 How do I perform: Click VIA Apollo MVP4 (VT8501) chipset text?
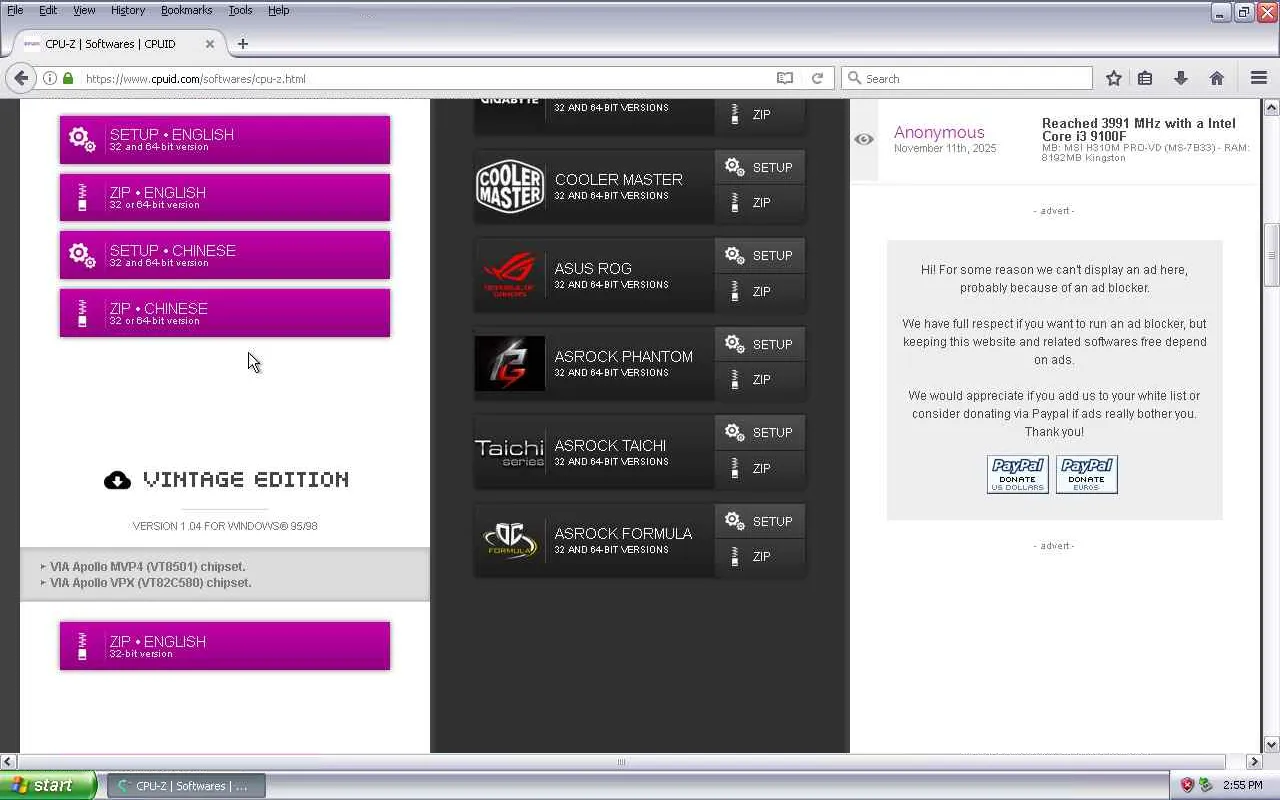148,567
